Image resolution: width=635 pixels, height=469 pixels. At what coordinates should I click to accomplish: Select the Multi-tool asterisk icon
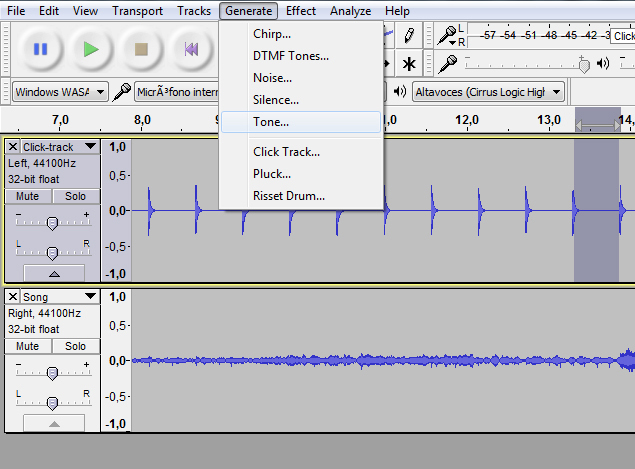pyautogui.click(x=409, y=64)
